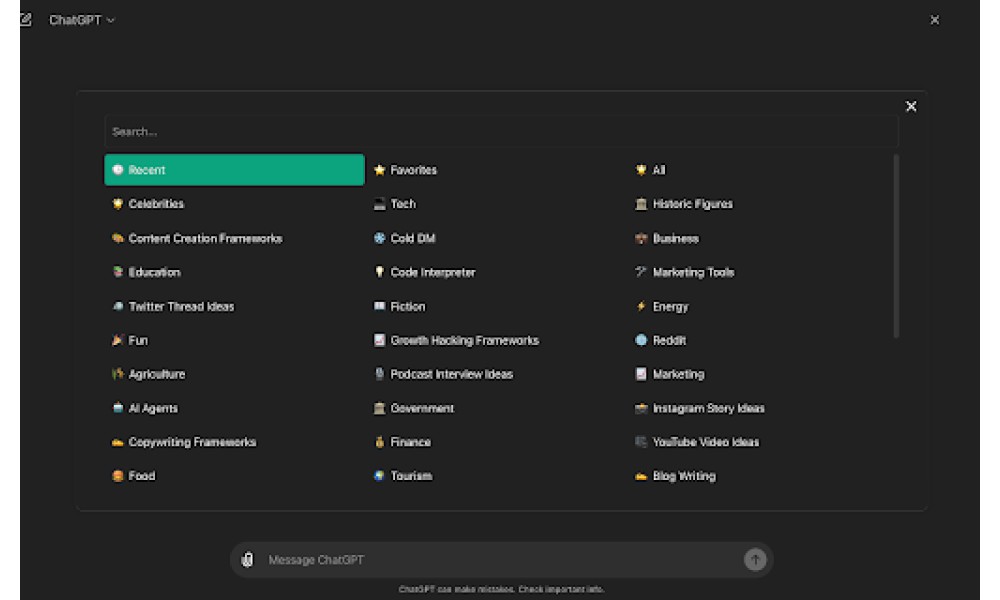Close the ChatGPT window top right
Viewport: 1000px width, 600px height.
935,20
